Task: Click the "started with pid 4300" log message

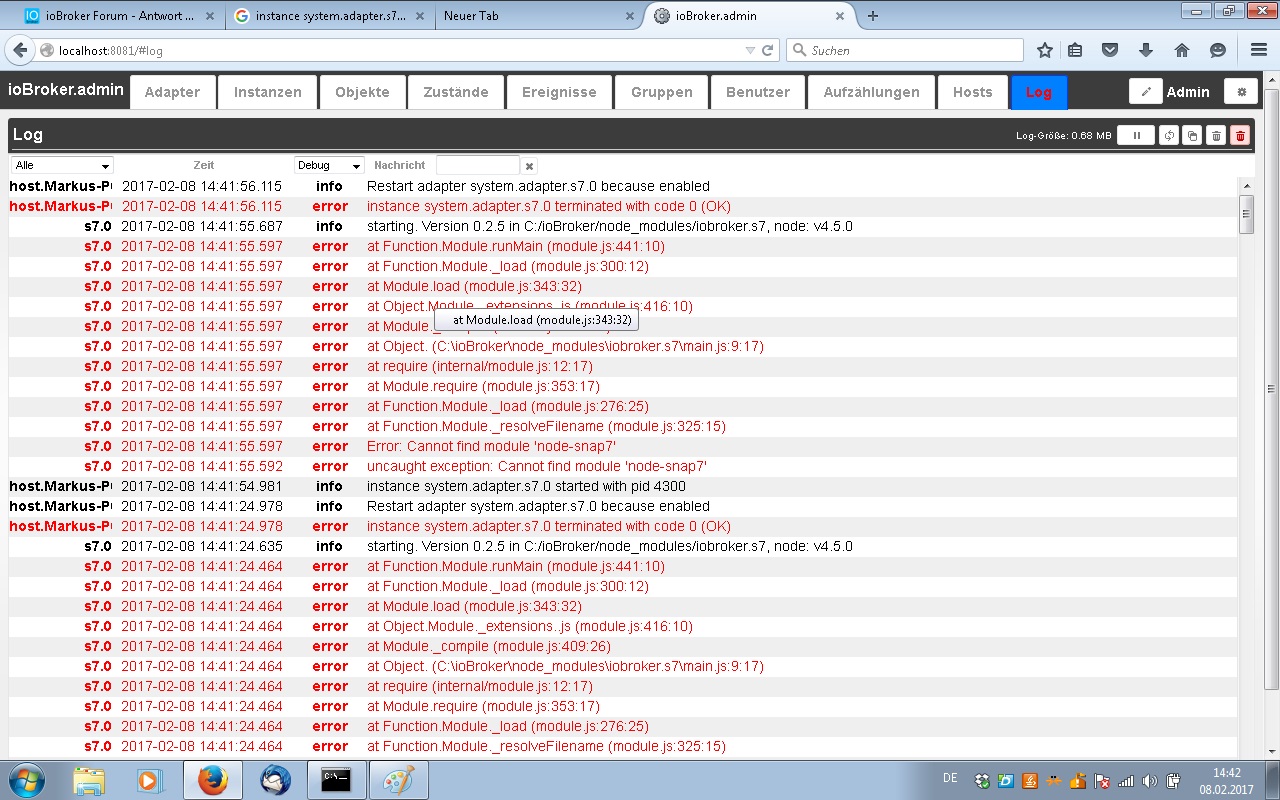Action: pyautogui.click(x=526, y=486)
